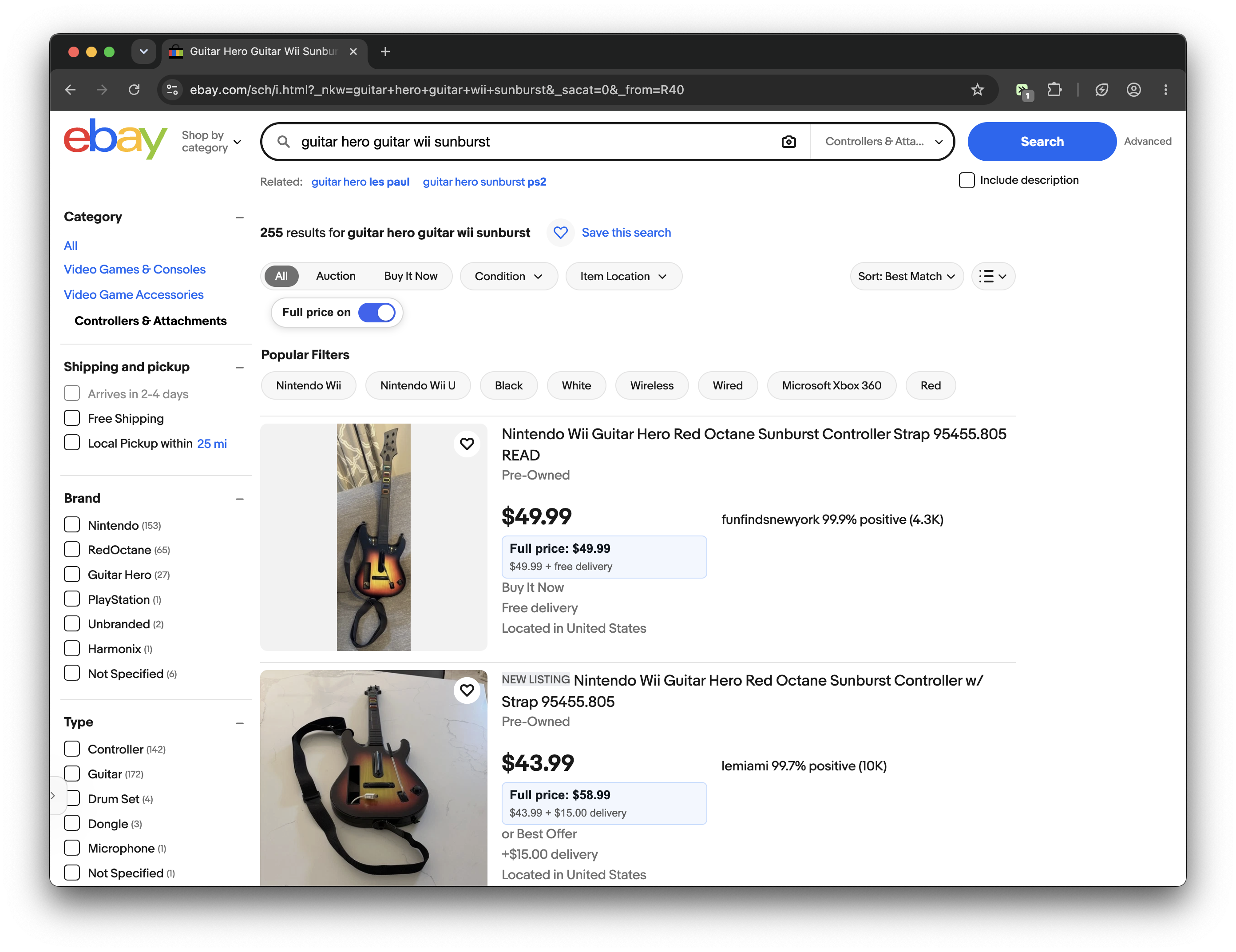Click the camera image search icon
Viewport: 1236px width, 952px height.
click(x=788, y=142)
